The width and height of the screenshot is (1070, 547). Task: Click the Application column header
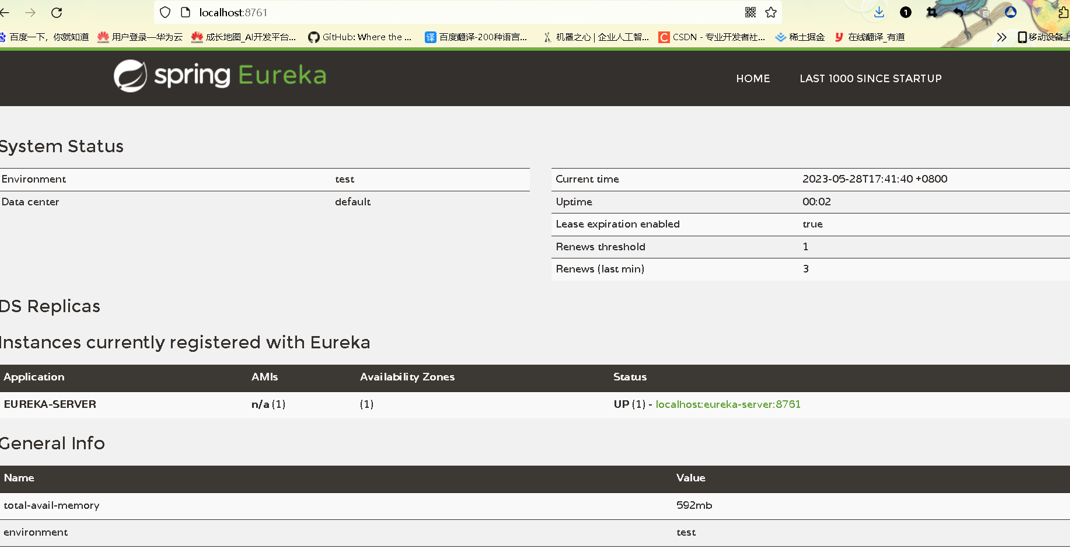[34, 376]
